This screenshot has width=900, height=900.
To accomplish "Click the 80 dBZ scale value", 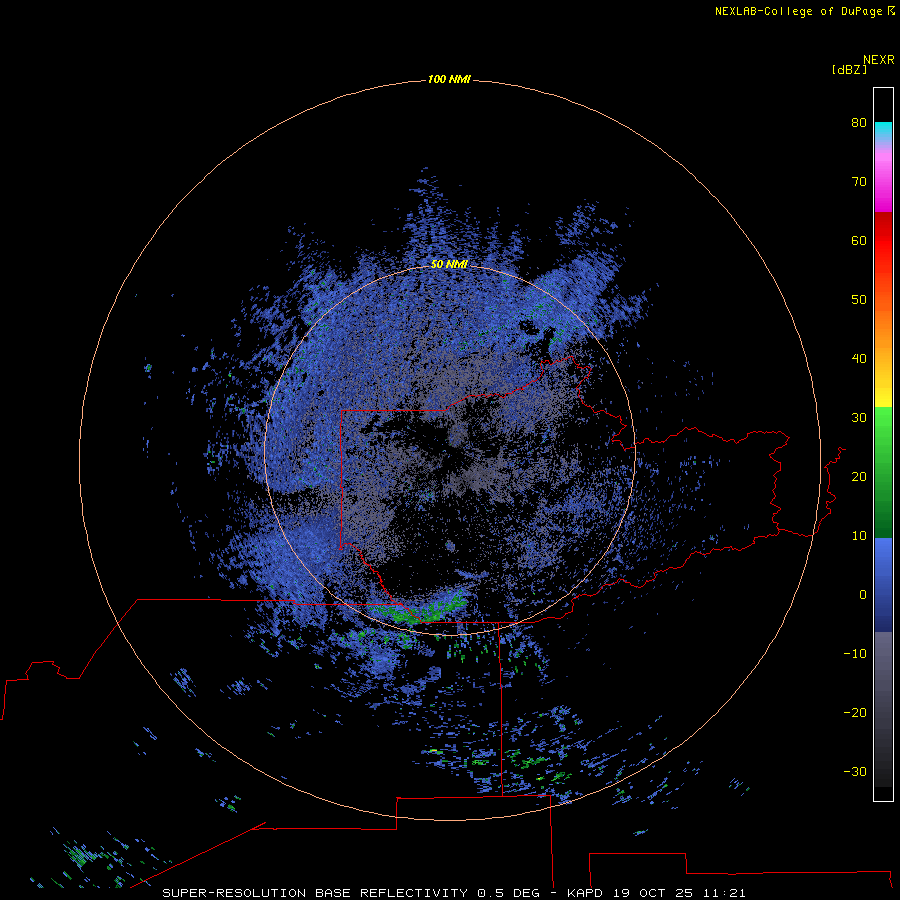I will pyautogui.click(x=859, y=122).
